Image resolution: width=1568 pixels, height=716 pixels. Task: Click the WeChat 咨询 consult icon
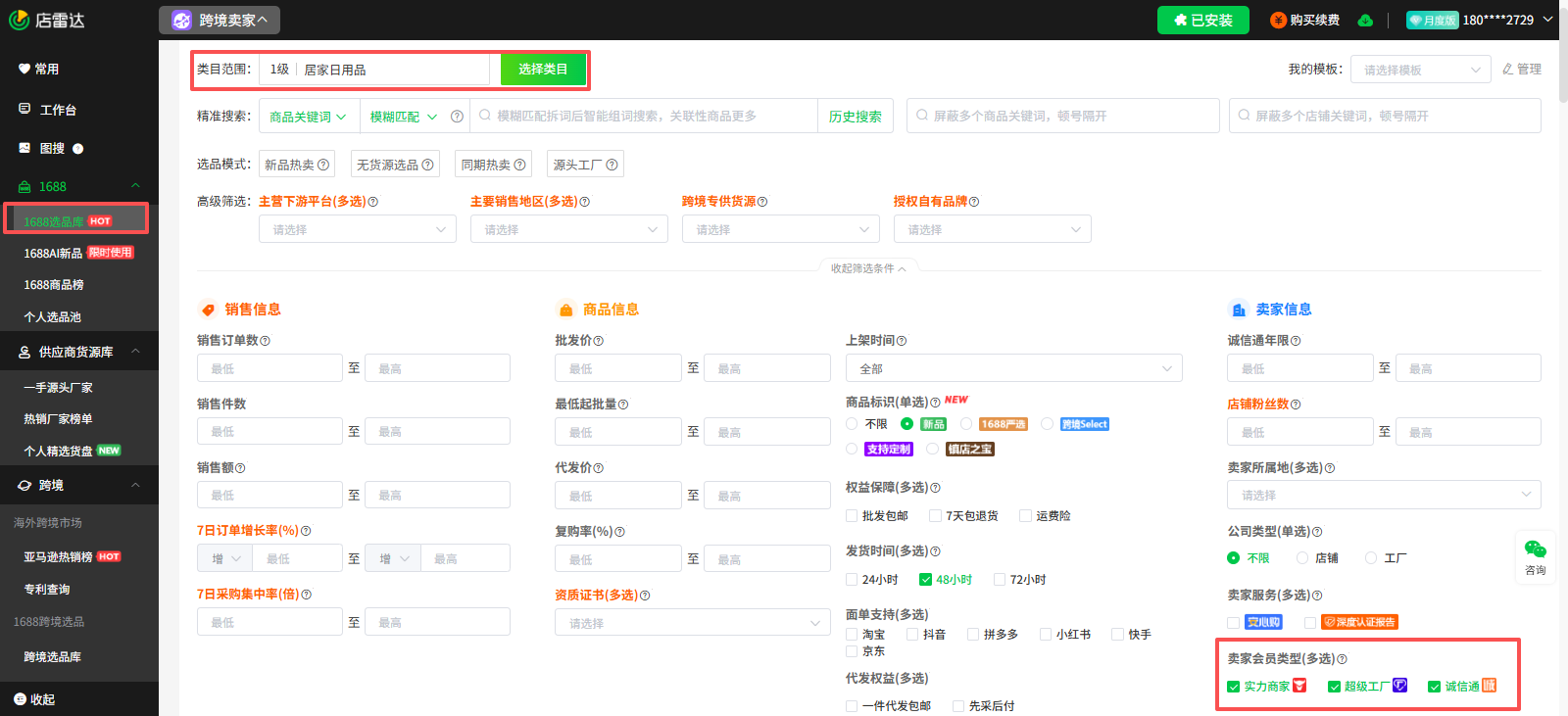[x=1535, y=549]
